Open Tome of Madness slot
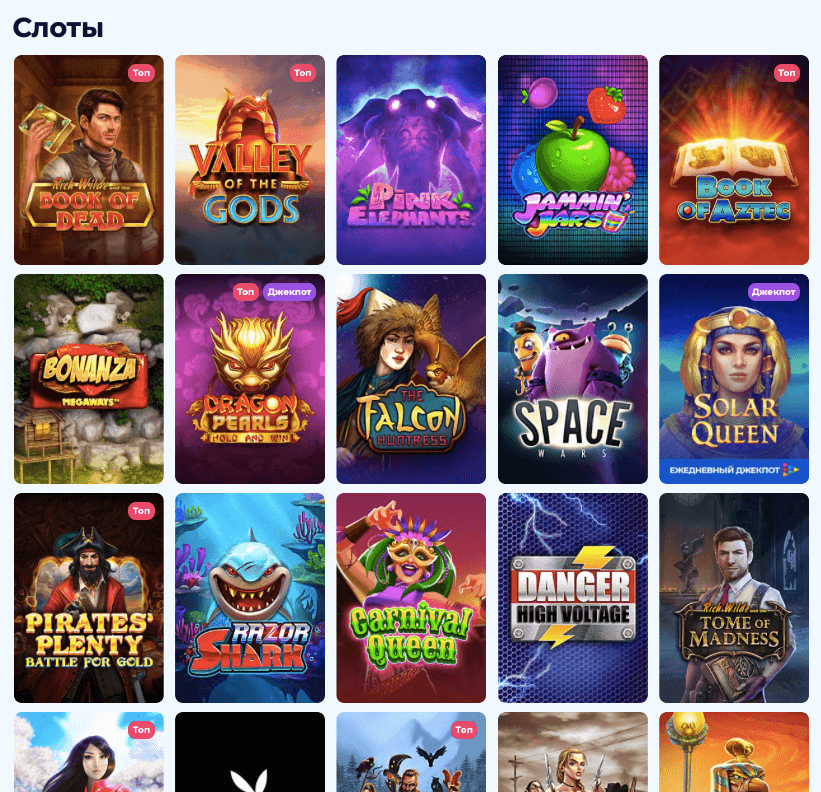821x792 pixels. point(734,598)
